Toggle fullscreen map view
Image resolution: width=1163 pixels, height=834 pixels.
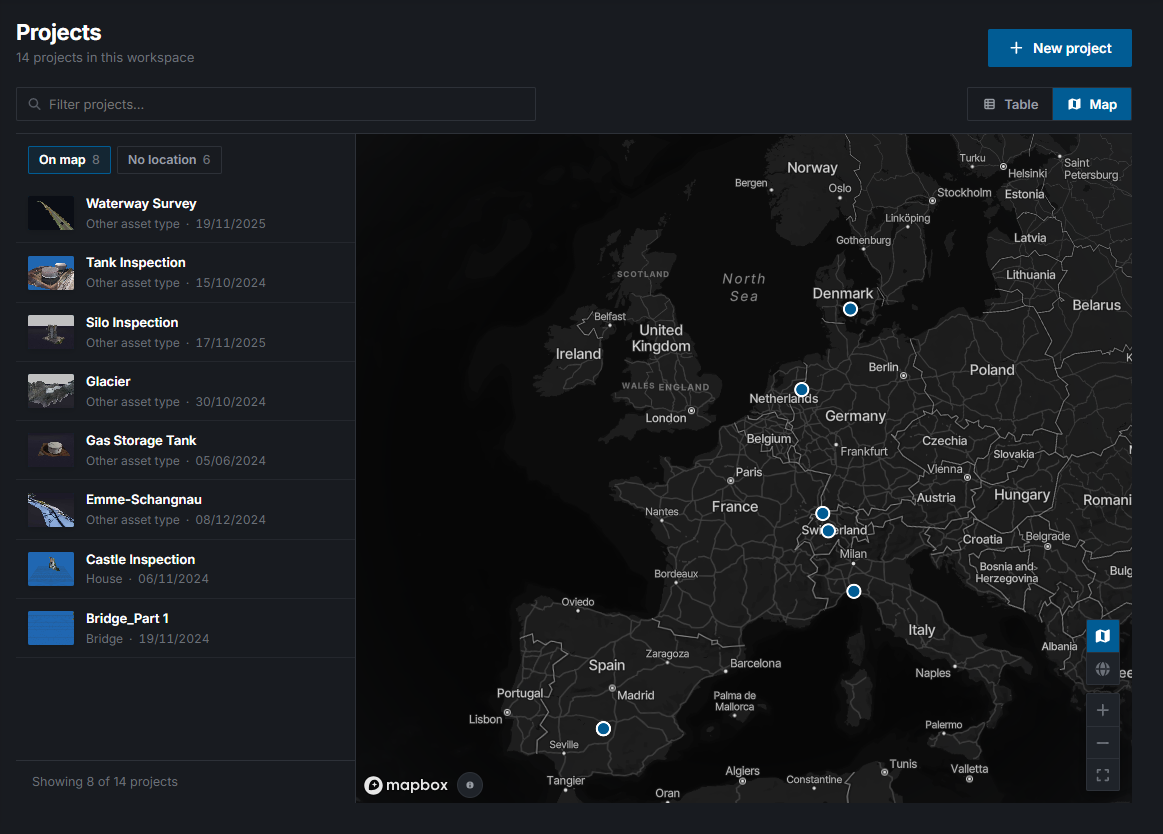click(1103, 775)
